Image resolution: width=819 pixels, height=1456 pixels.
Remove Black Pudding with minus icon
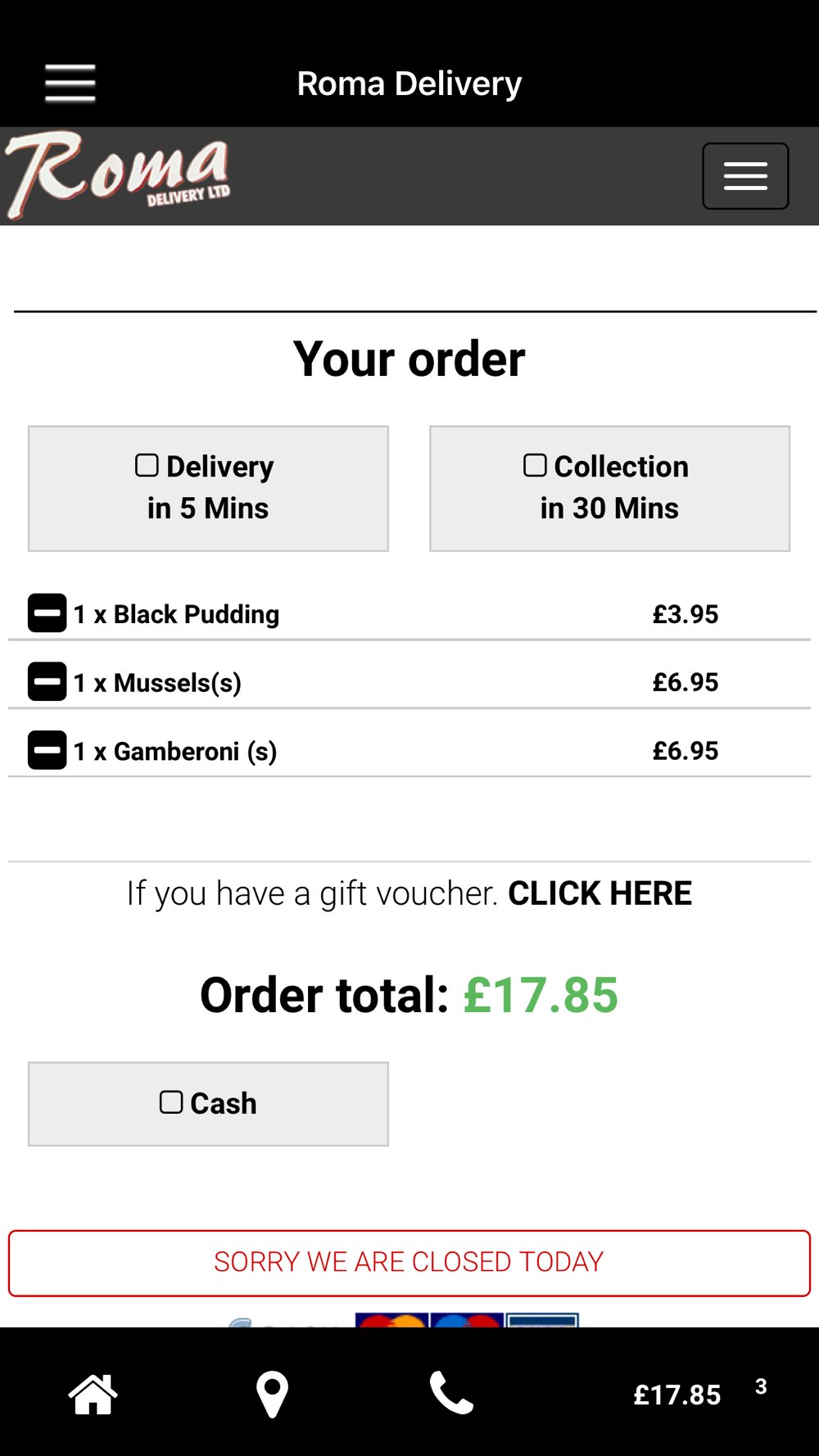[x=48, y=613]
